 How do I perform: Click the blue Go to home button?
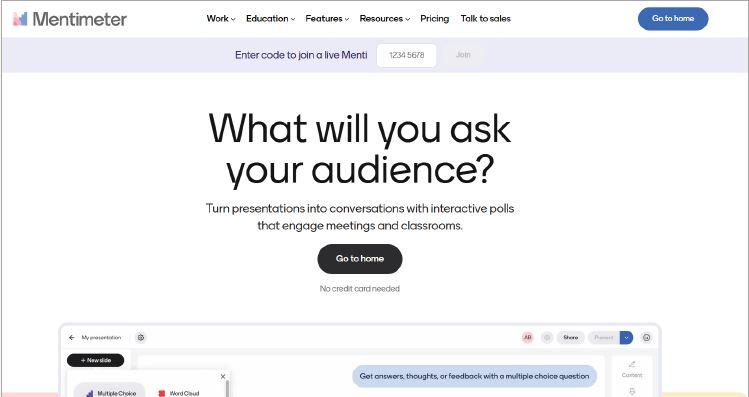click(x=673, y=19)
